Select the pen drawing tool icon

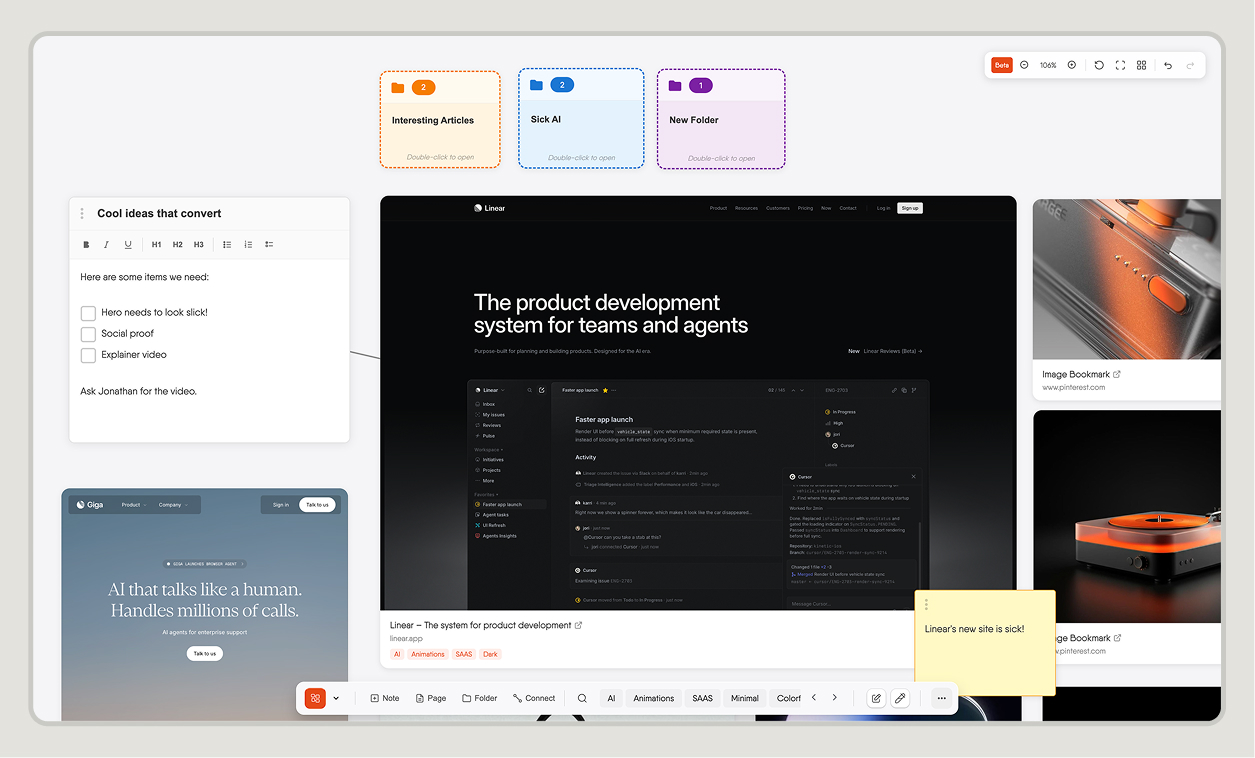901,698
